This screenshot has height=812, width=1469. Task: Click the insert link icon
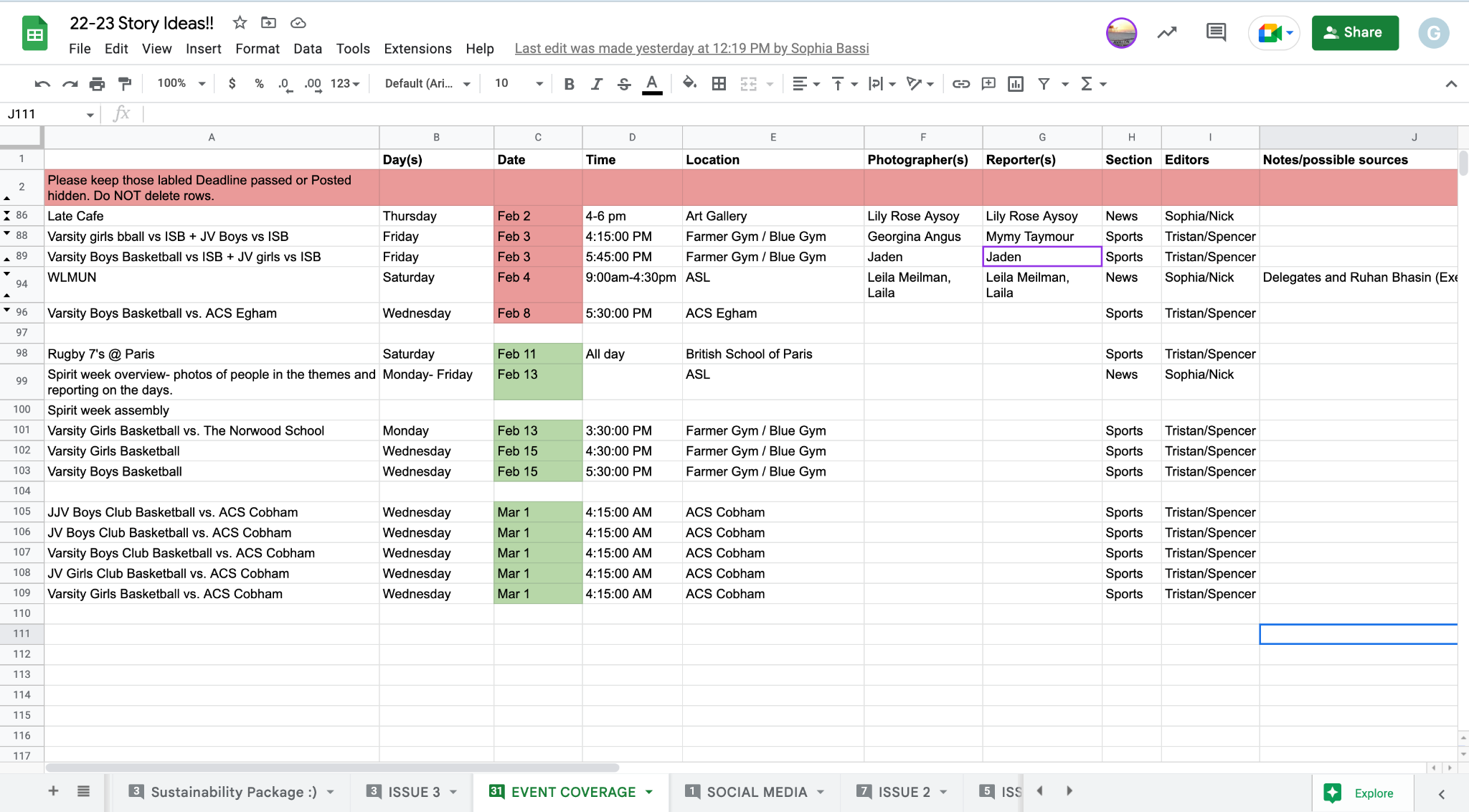click(x=960, y=84)
